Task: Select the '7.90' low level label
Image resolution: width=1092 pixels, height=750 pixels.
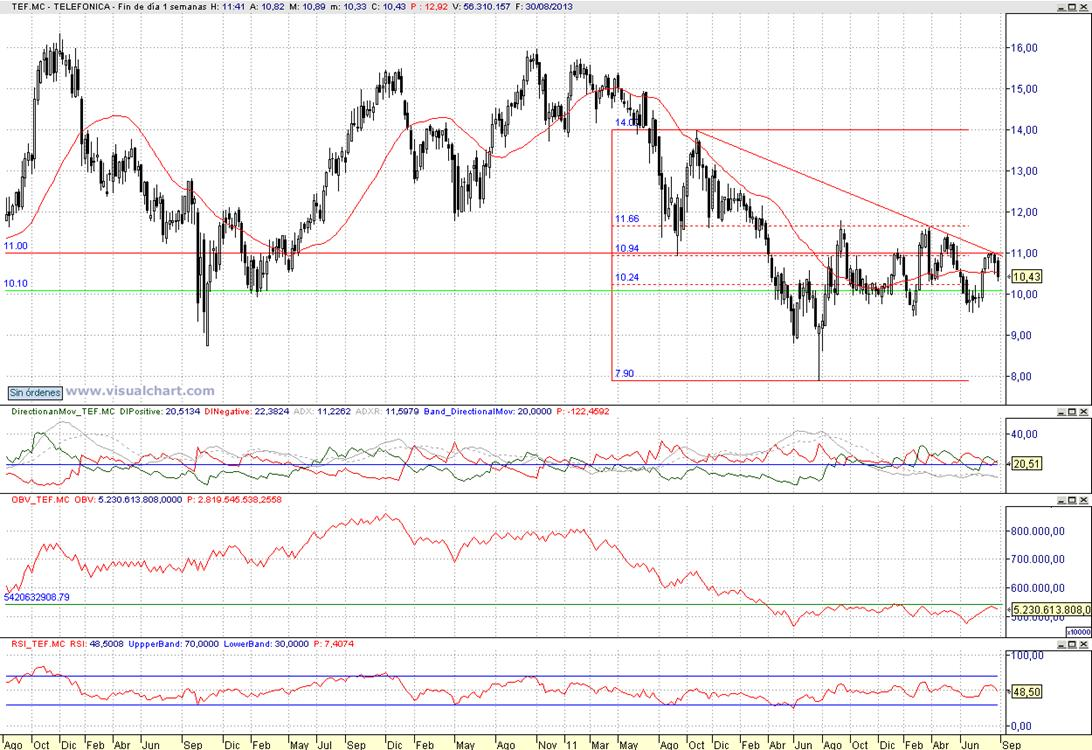Action: 625,373
